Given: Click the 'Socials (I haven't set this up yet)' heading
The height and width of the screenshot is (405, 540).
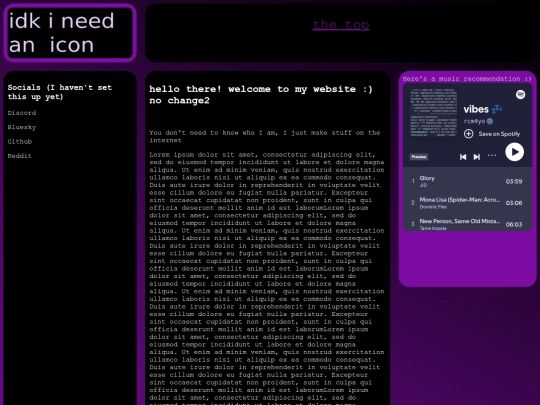Looking at the screenshot, I should [60, 92].
